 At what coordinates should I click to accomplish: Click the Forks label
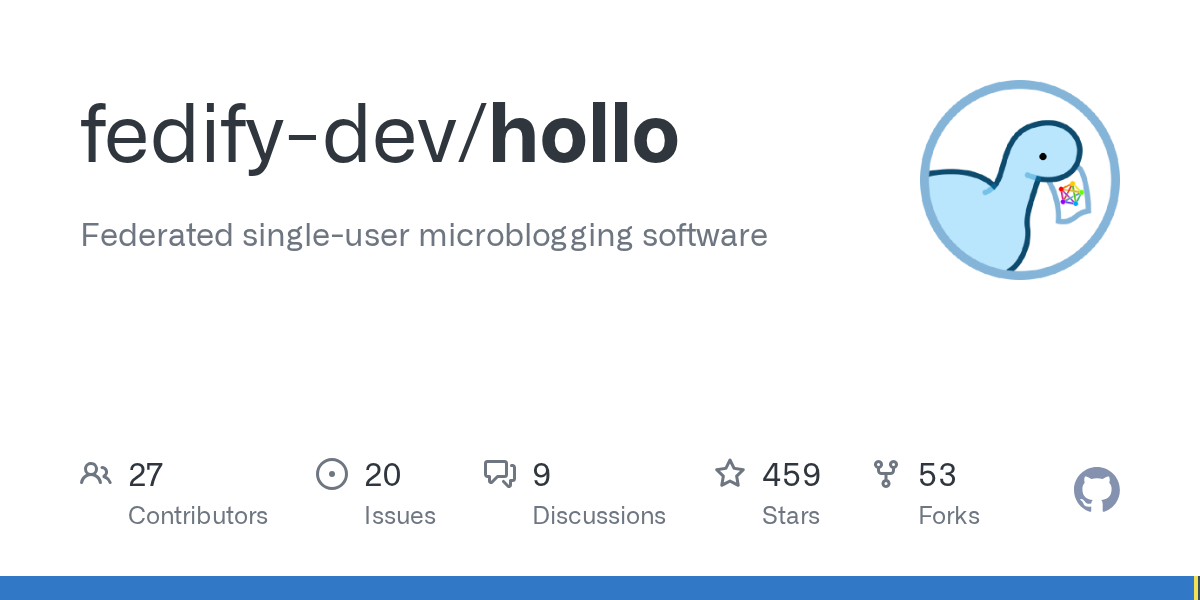[949, 516]
